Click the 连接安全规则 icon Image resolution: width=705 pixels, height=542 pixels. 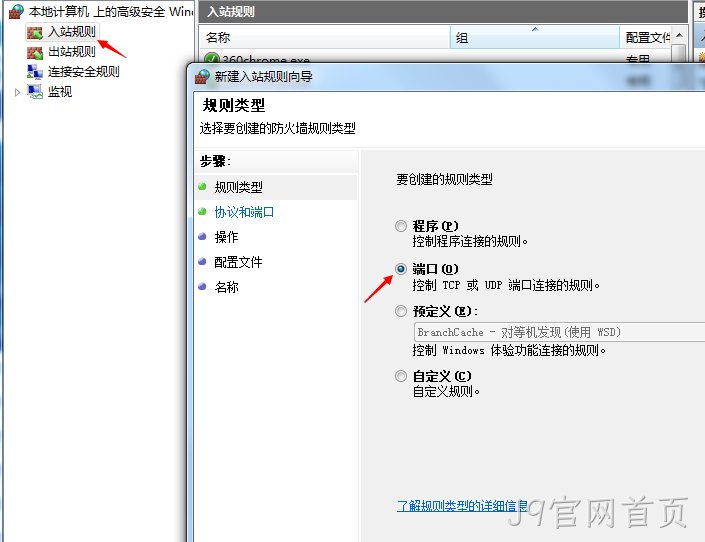[35, 72]
